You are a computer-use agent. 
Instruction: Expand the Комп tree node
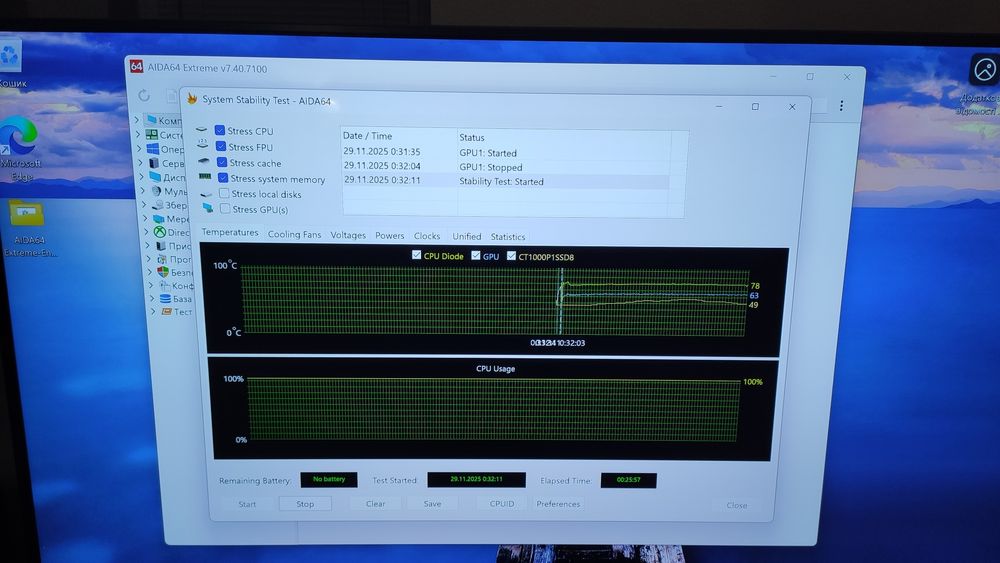pos(136,119)
